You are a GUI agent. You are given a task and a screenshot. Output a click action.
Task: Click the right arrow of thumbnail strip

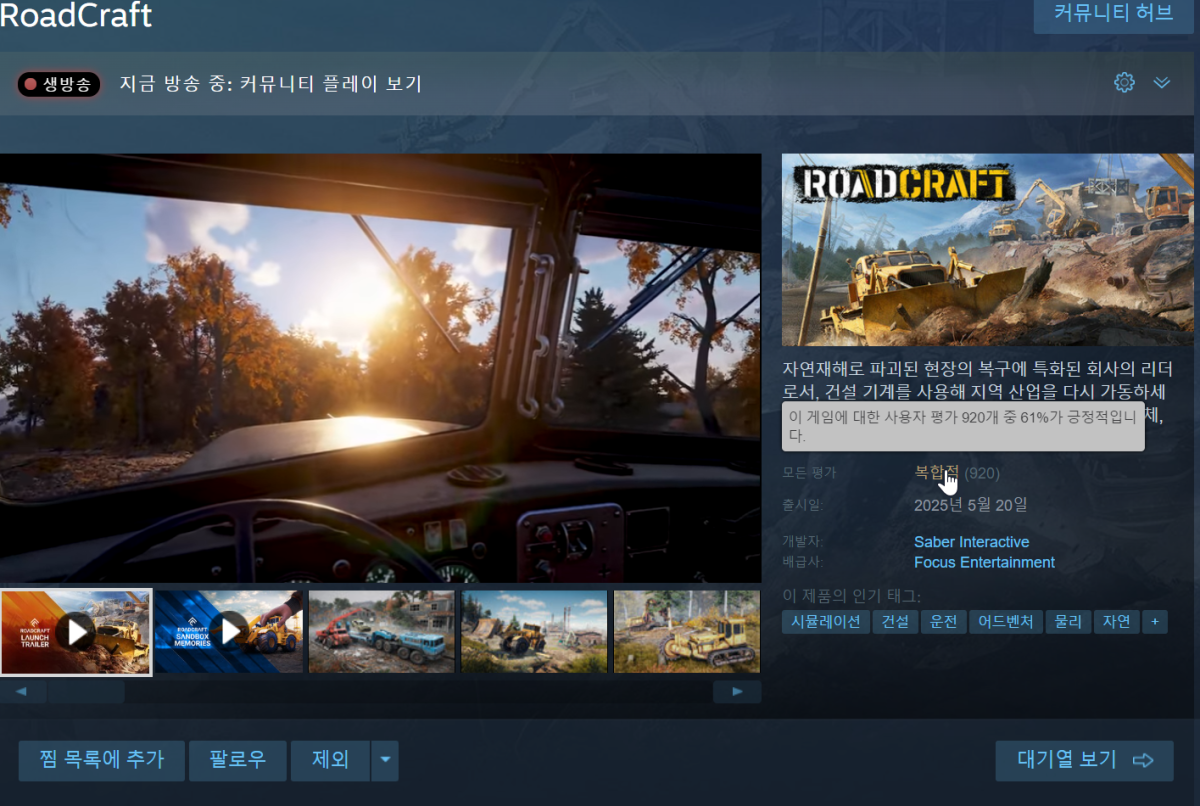tap(738, 691)
